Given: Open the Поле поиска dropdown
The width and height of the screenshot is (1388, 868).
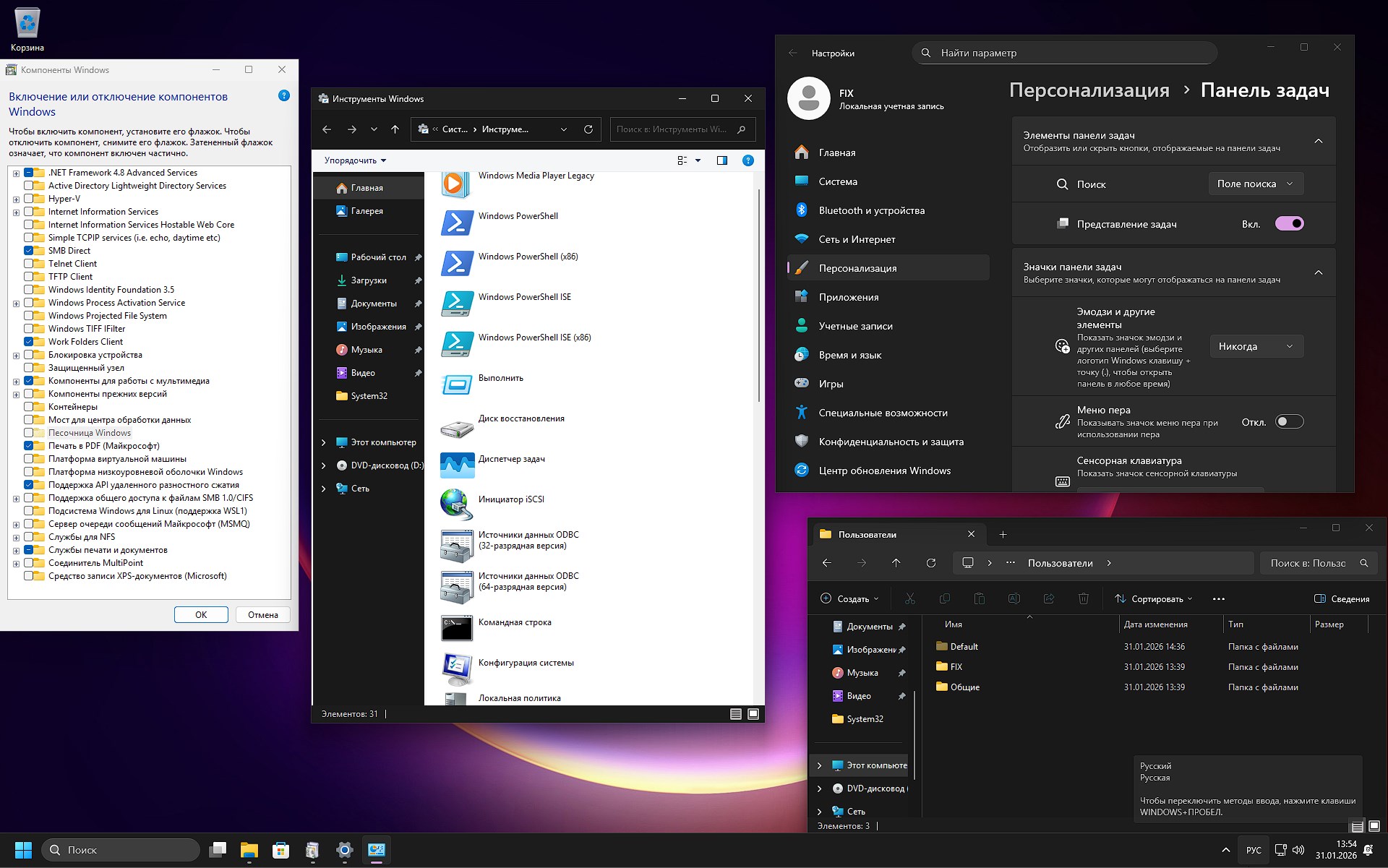Looking at the screenshot, I should 1256,184.
